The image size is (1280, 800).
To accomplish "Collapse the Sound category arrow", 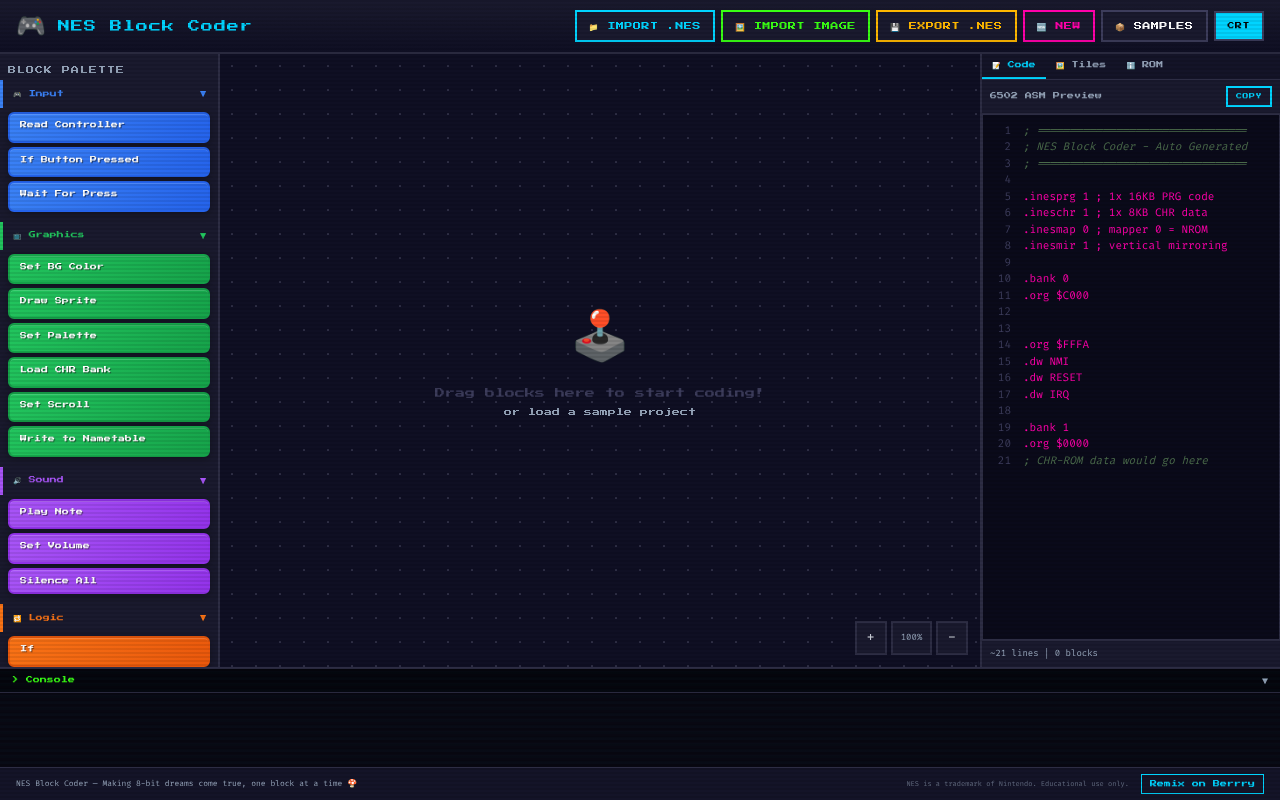I will (203, 481).
